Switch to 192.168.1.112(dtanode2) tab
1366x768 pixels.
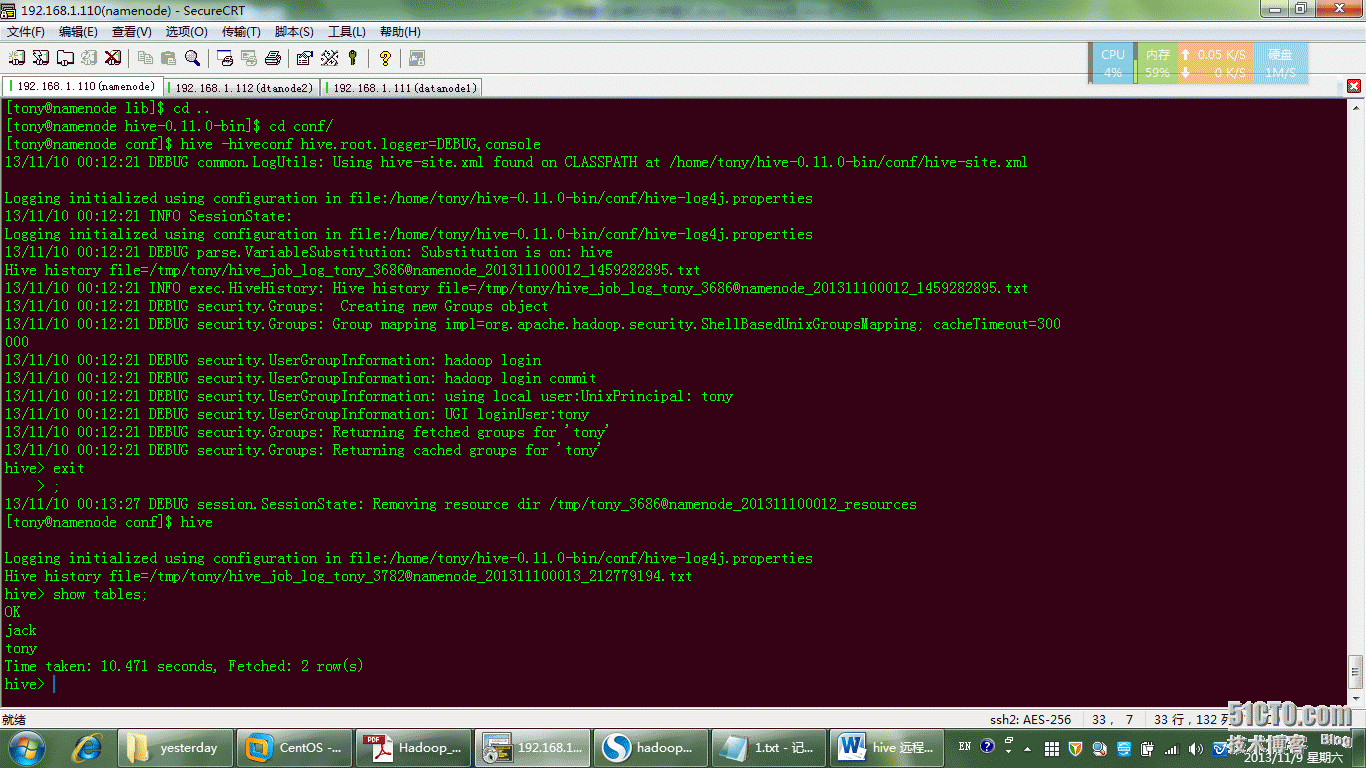point(240,88)
